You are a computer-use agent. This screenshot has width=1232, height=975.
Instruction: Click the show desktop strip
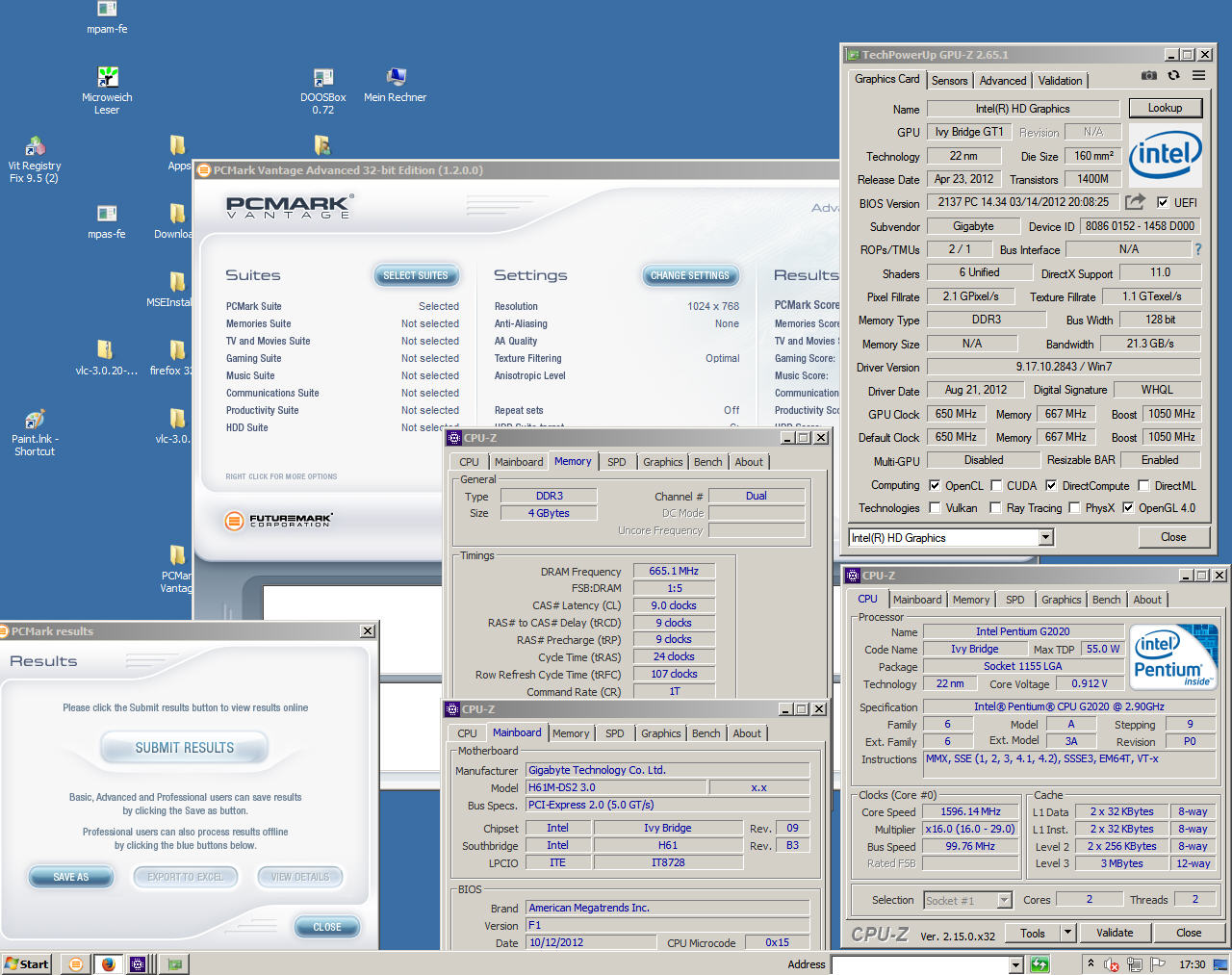[1219, 963]
